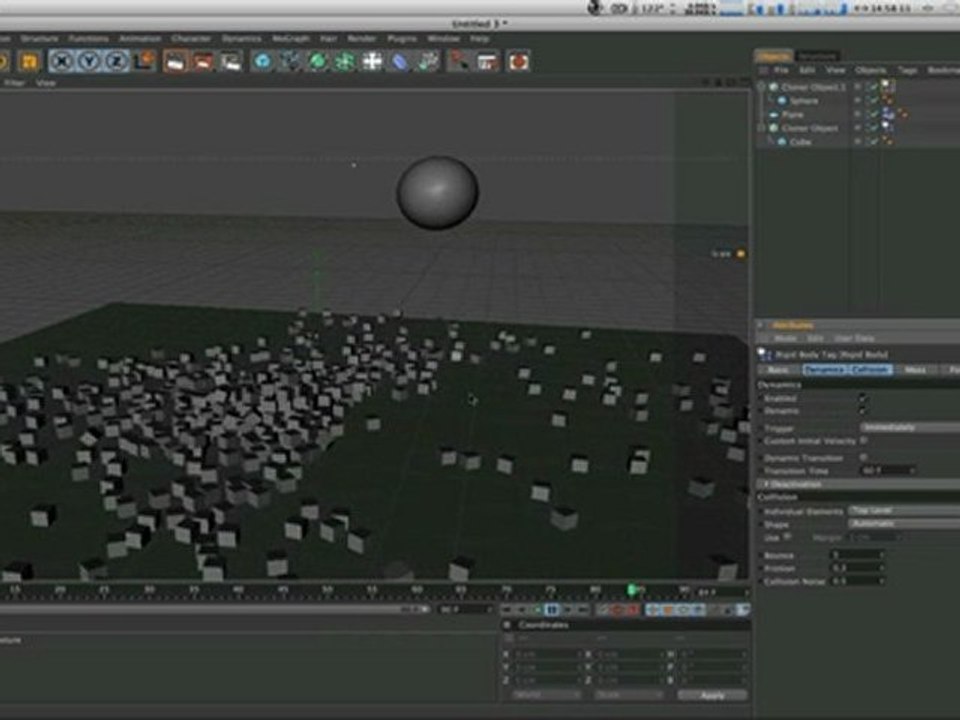Enable Dynamic Transition checkbox

pyautogui.click(x=863, y=457)
